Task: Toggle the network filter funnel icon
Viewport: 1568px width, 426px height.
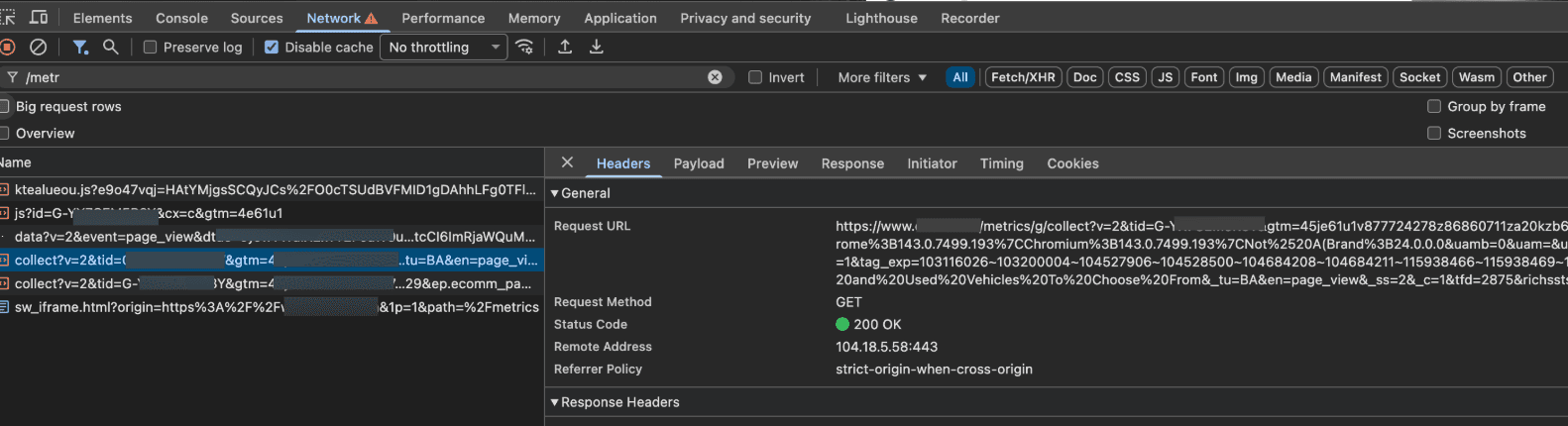Action: click(x=80, y=47)
